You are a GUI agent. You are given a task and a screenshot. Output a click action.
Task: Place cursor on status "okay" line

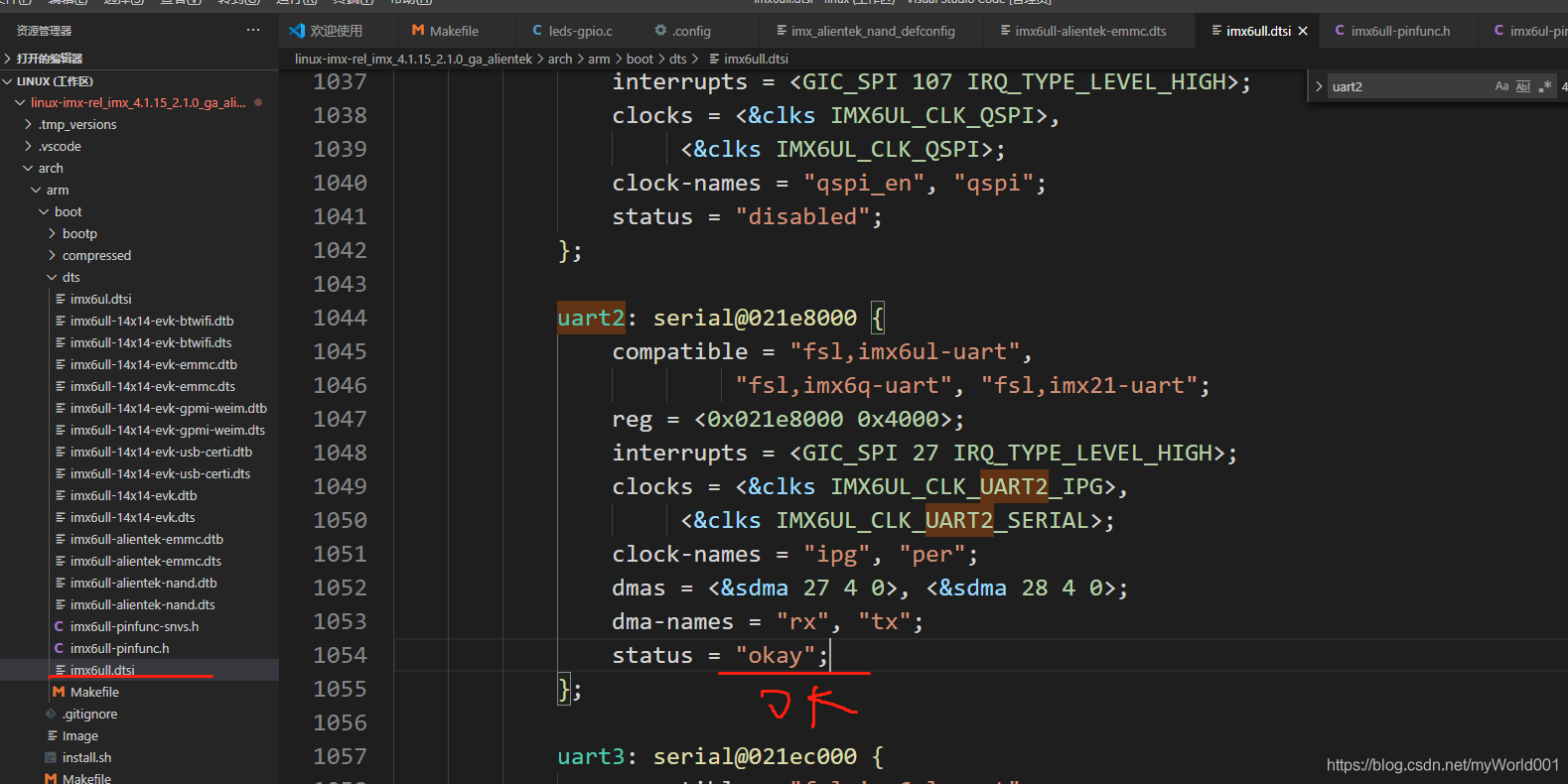click(719, 655)
